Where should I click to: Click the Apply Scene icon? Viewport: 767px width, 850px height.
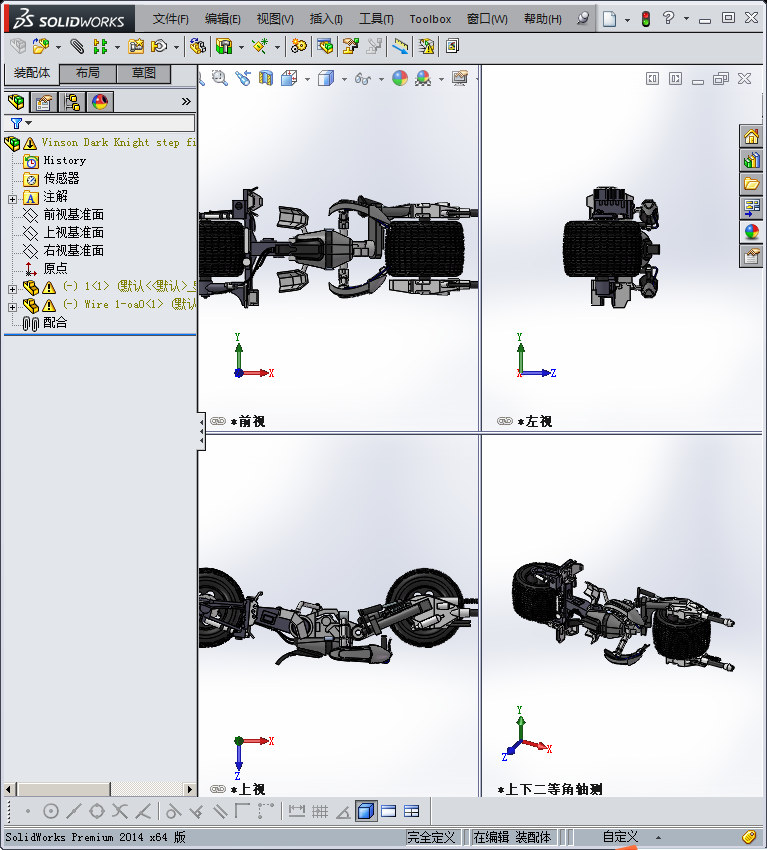click(x=423, y=79)
